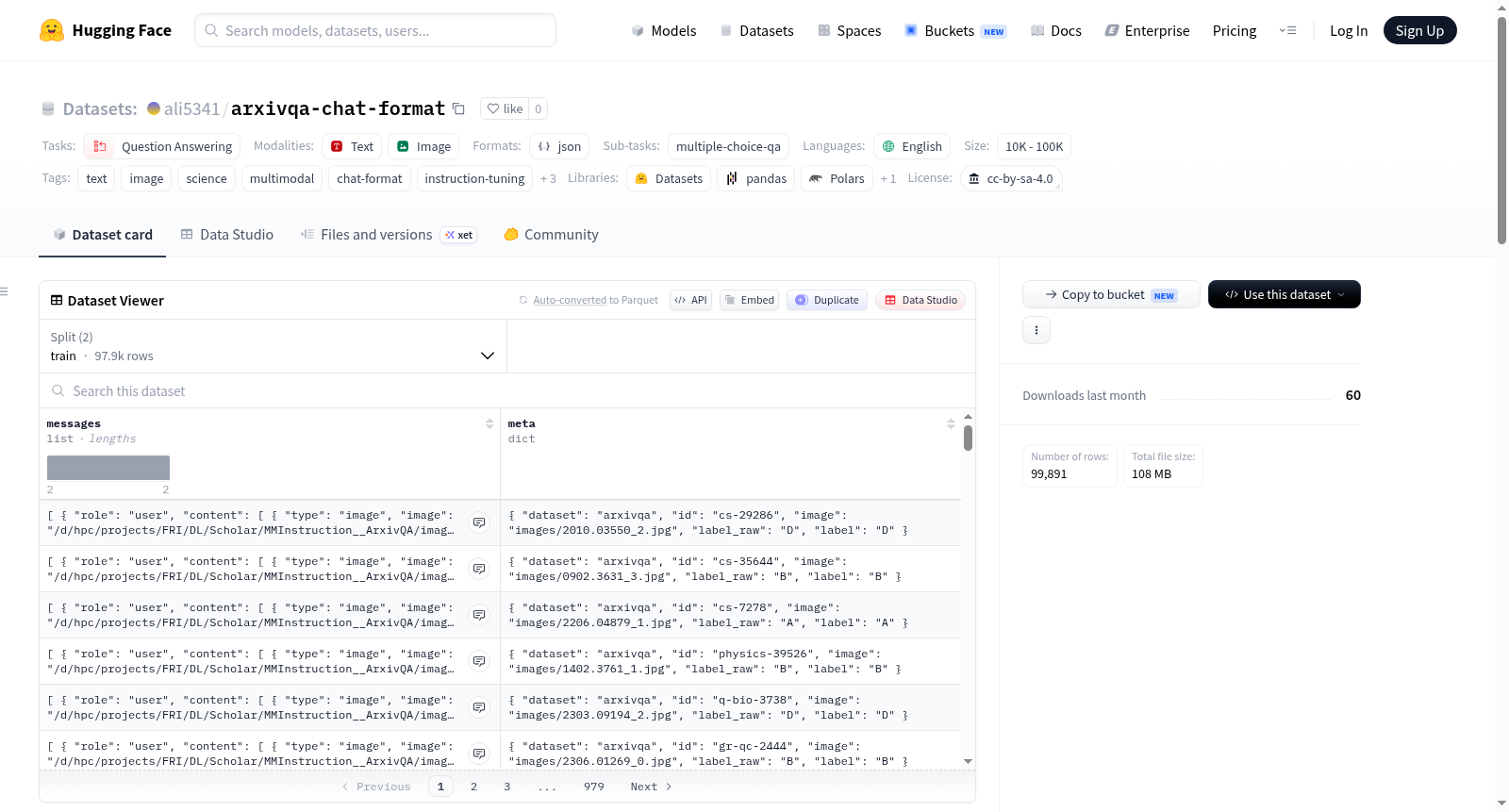Open chat preview icon for cs-35644 row
The width and height of the screenshot is (1509, 812).
[479, 569]
